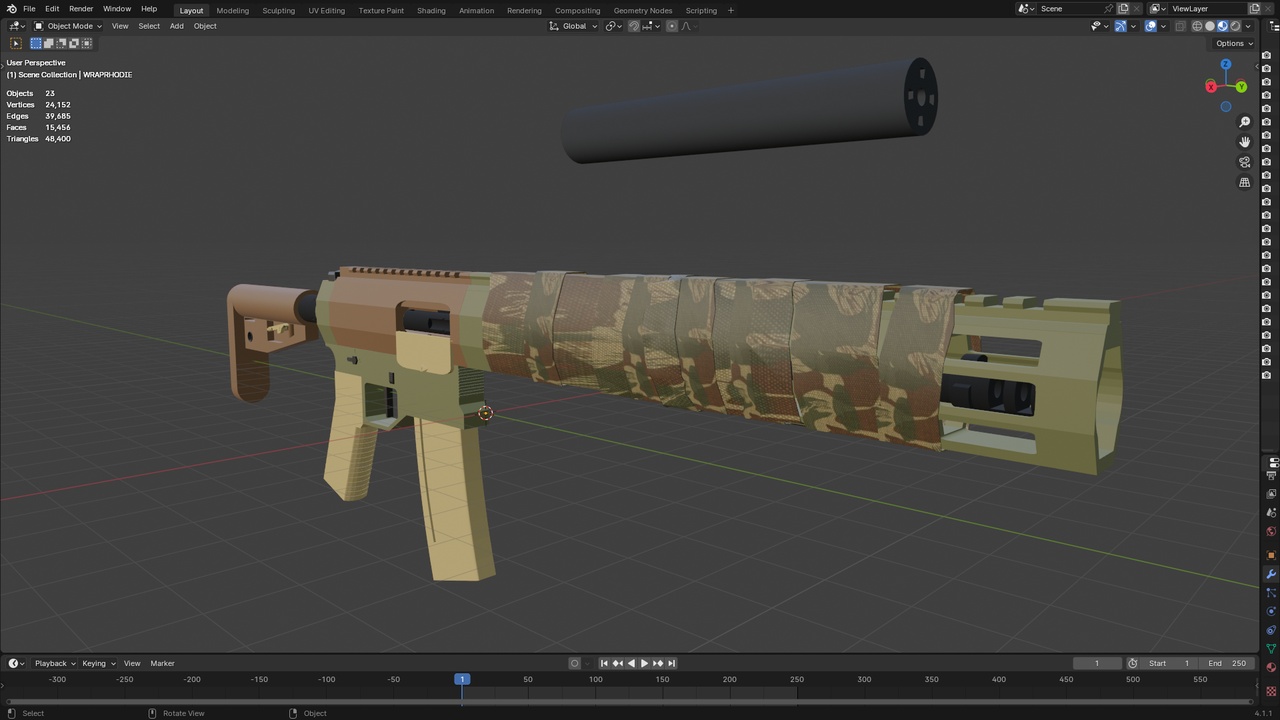Open the Material properties tab
Screen dimensions: 1280x720
click(1272, 667)
